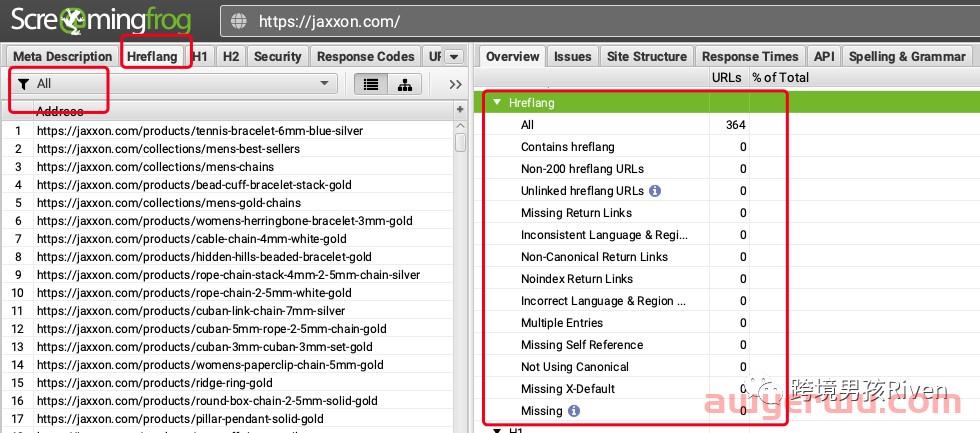Click the globe icon in URL bar
Viewport: 980px width, 433px height.
pos(239,21)
